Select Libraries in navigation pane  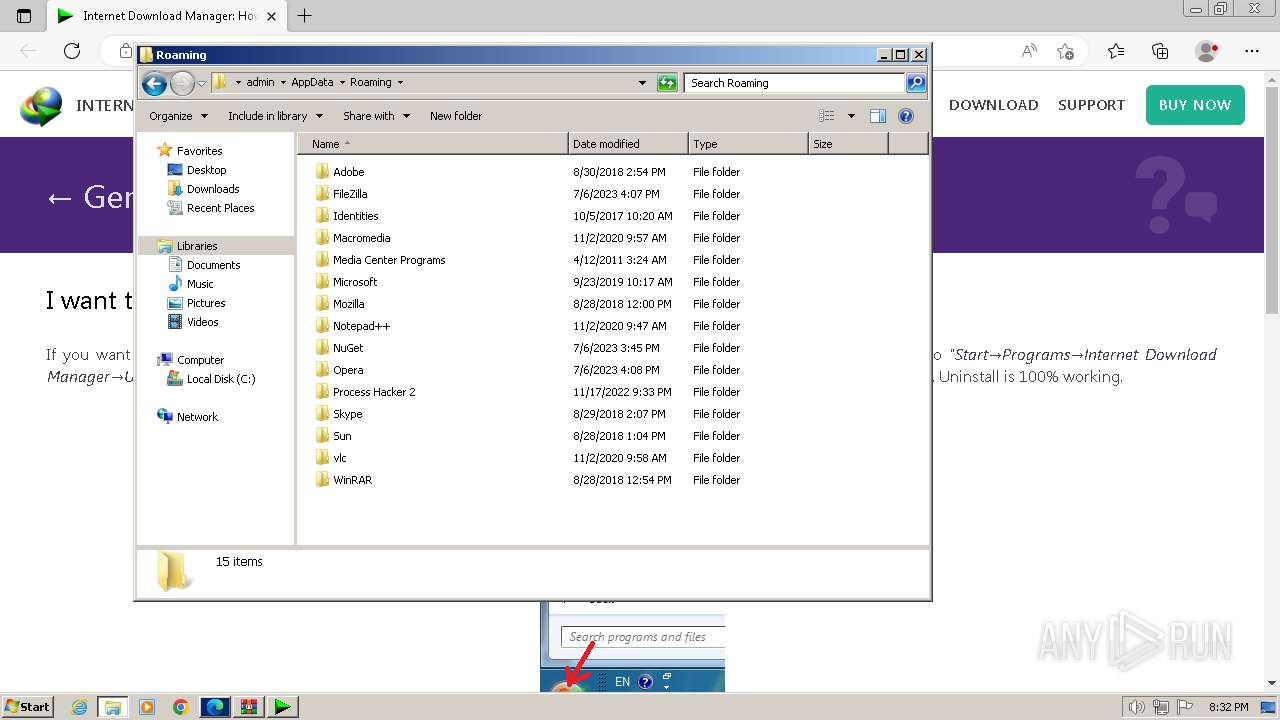(x=197, y=246)
